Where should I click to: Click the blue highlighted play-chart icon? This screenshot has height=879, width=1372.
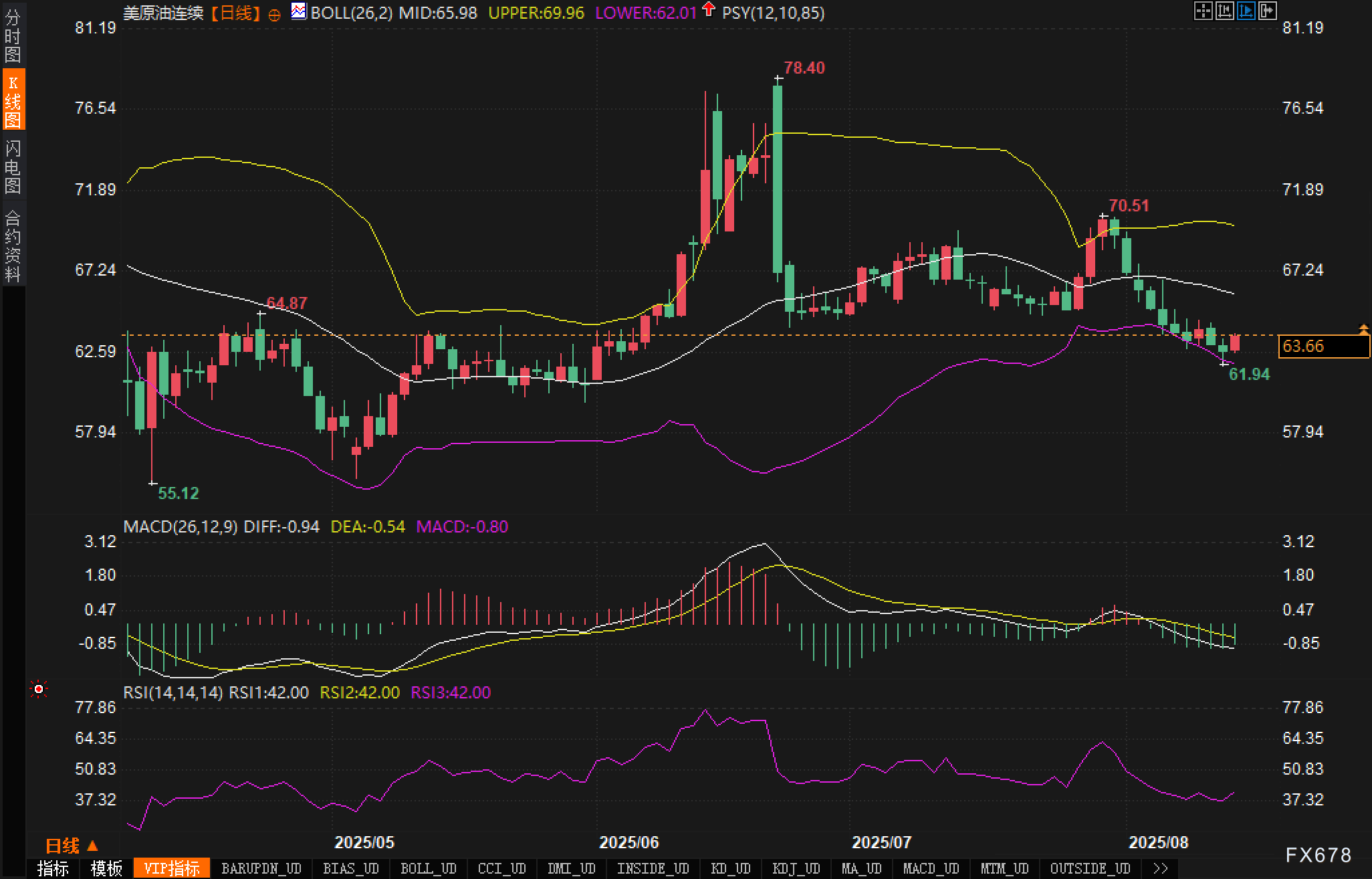1246,11
